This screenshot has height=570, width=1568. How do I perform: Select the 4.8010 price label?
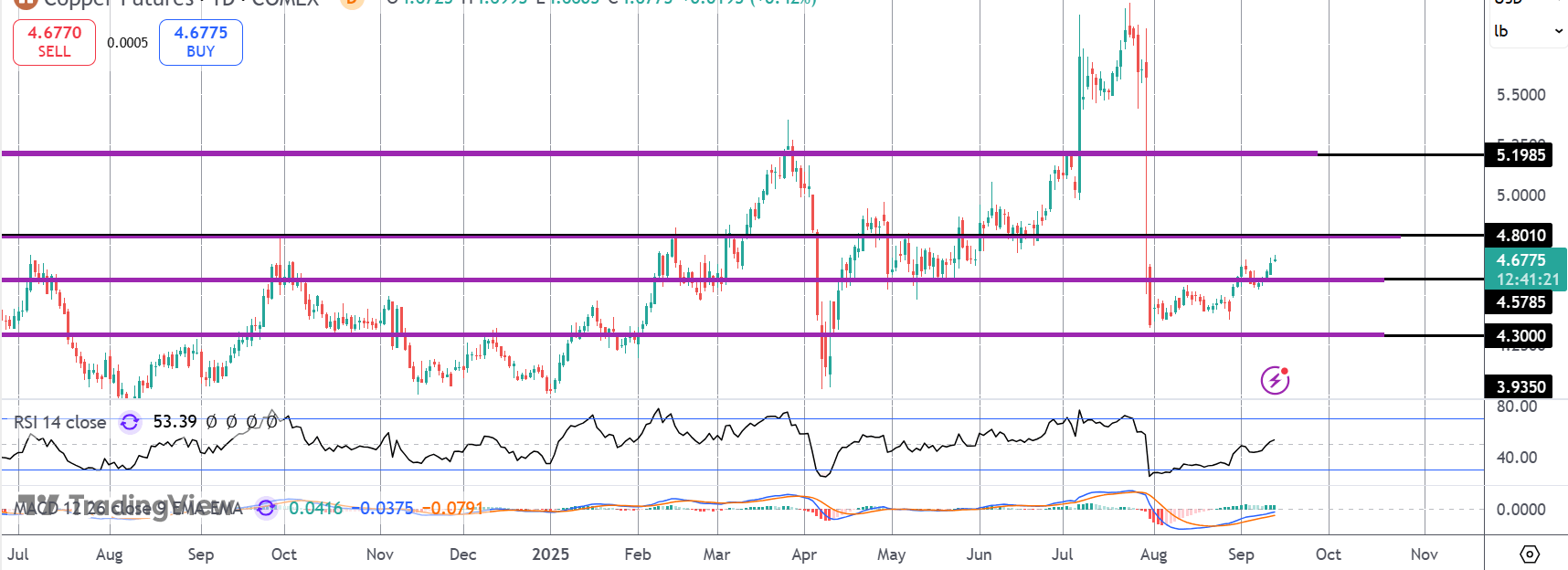point(1519,235)
